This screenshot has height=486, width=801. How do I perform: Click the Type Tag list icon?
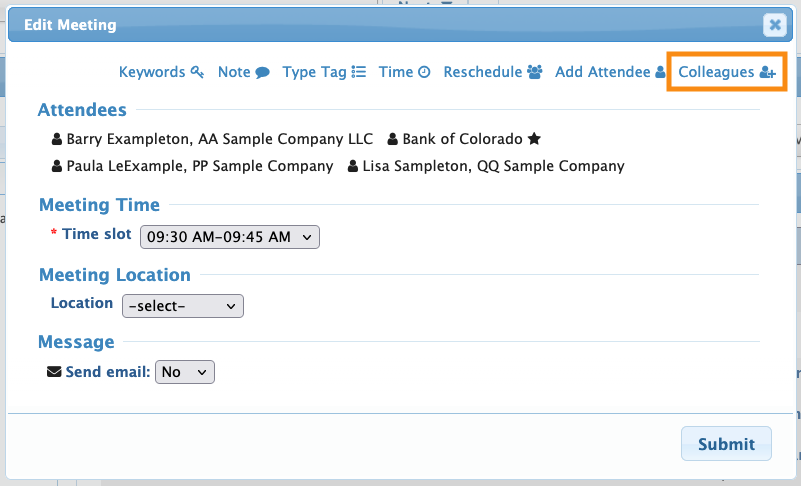click(x=359, y=72)
